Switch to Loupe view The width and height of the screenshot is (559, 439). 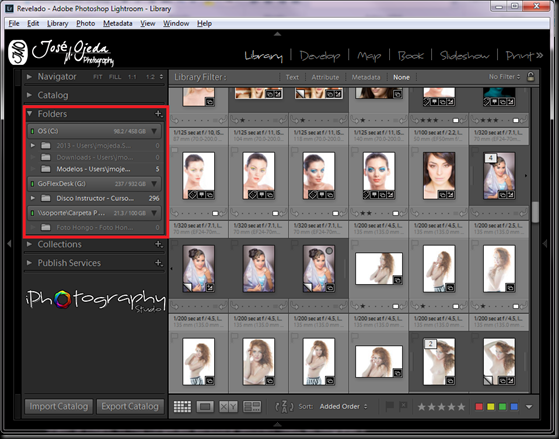tap(205, 407)
